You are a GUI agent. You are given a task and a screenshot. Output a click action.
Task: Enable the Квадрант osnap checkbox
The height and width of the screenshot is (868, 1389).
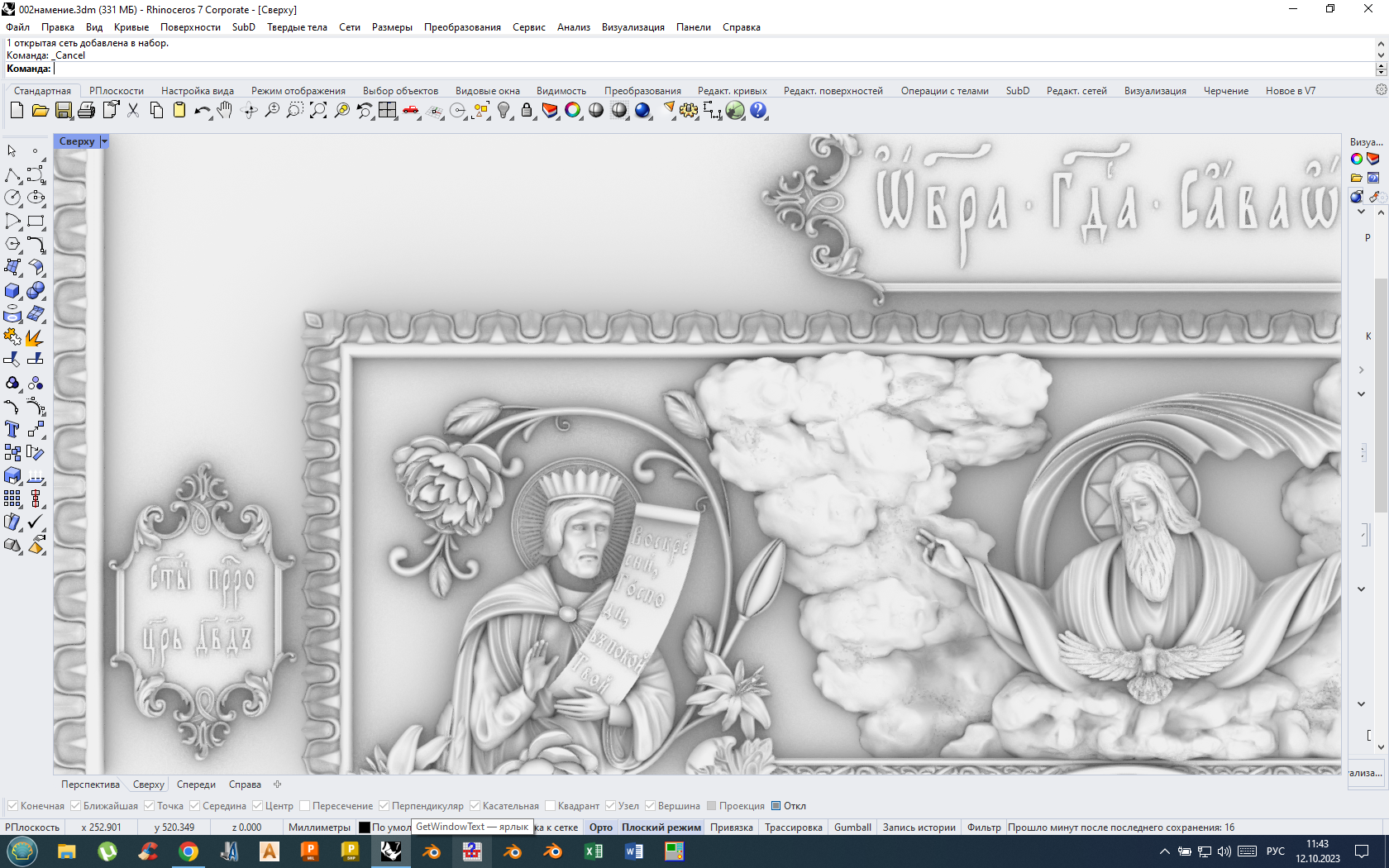point(550,805)
